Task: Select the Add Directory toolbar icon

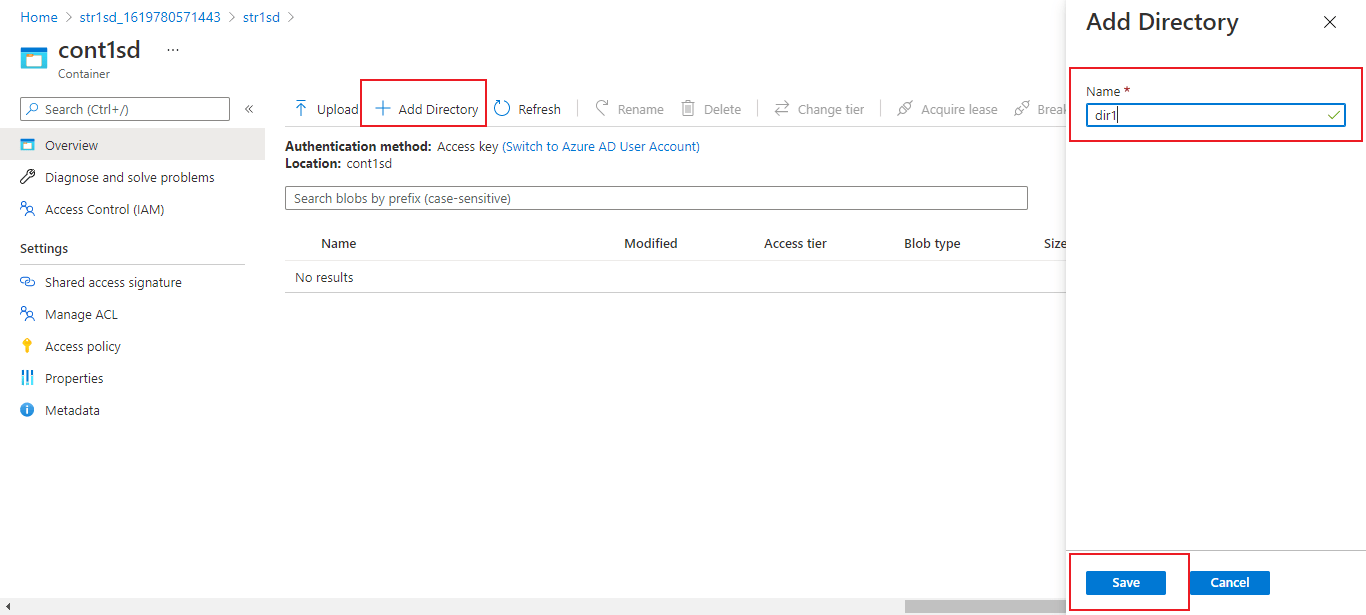Action: 382,108
